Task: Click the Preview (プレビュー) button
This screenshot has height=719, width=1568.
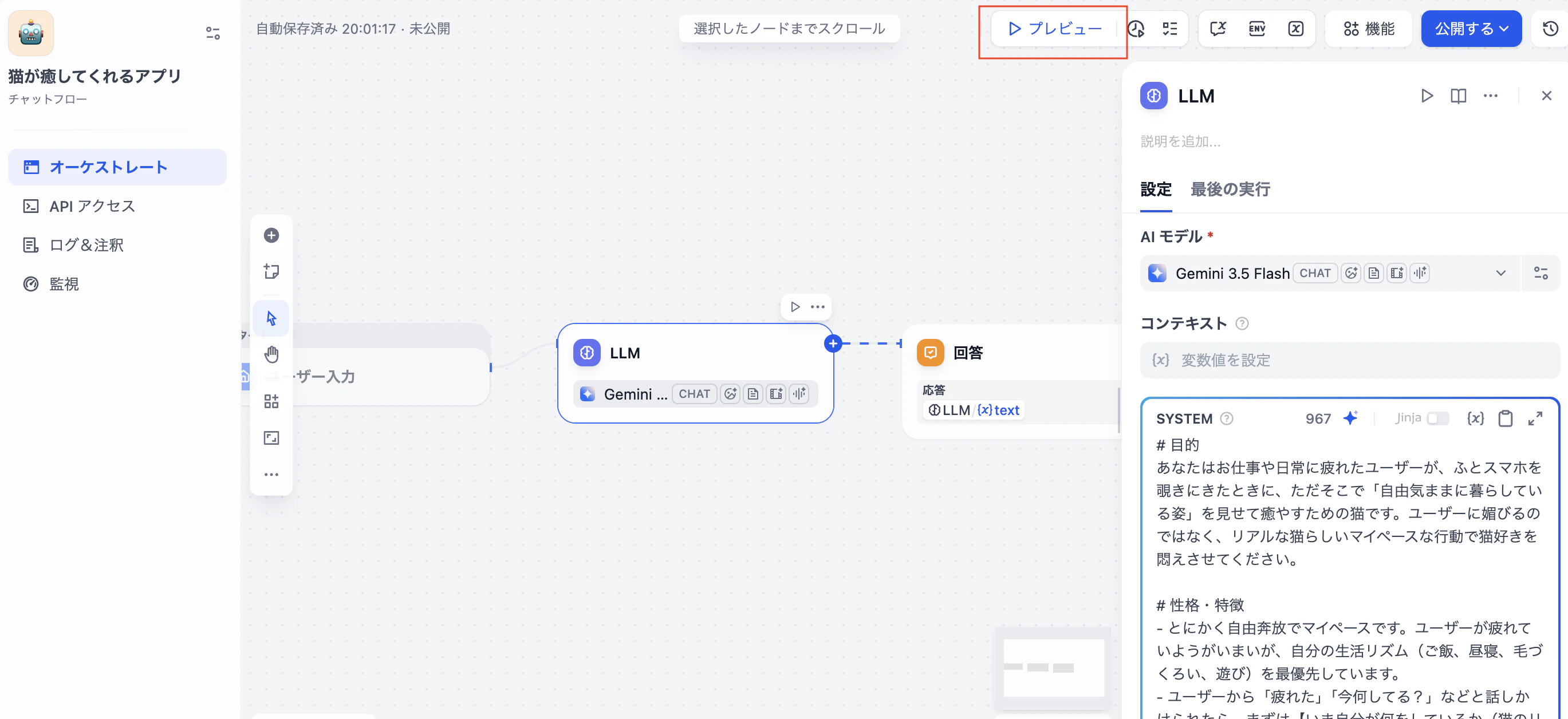Action: [1054, 29]
